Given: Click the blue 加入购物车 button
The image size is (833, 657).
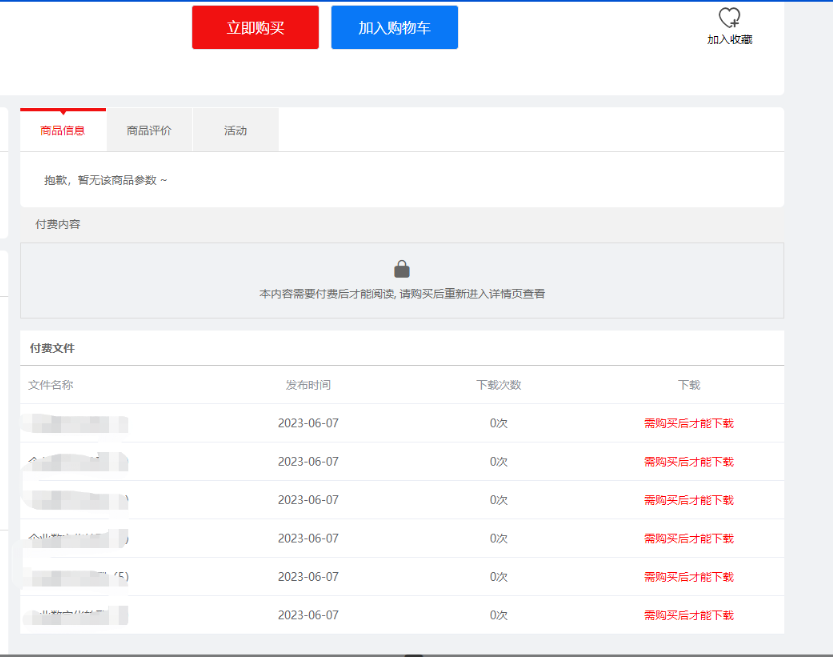Looking at the screenshot, I should (x=394, y=28).
